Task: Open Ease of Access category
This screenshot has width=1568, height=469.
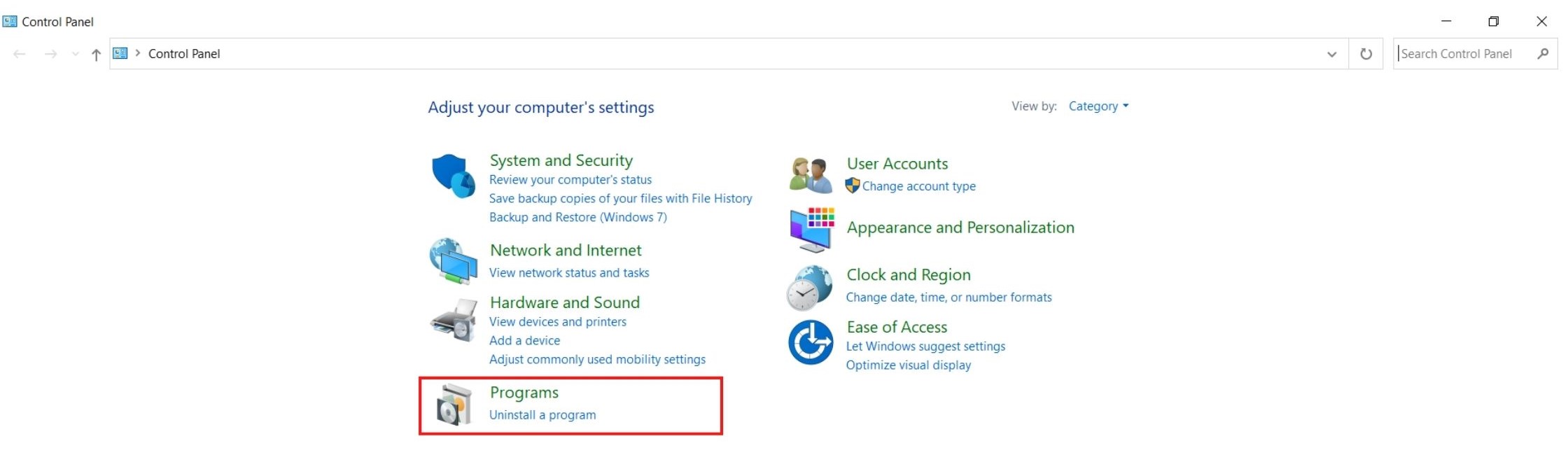Action: point(896,327)
